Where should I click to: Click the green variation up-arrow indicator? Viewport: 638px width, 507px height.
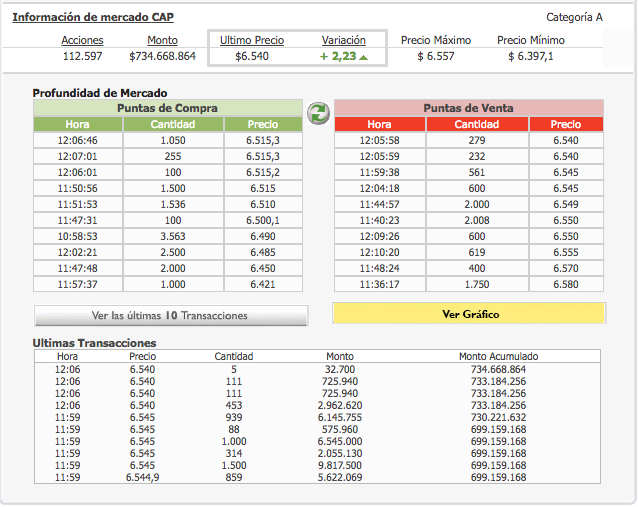tap(364, 57)
